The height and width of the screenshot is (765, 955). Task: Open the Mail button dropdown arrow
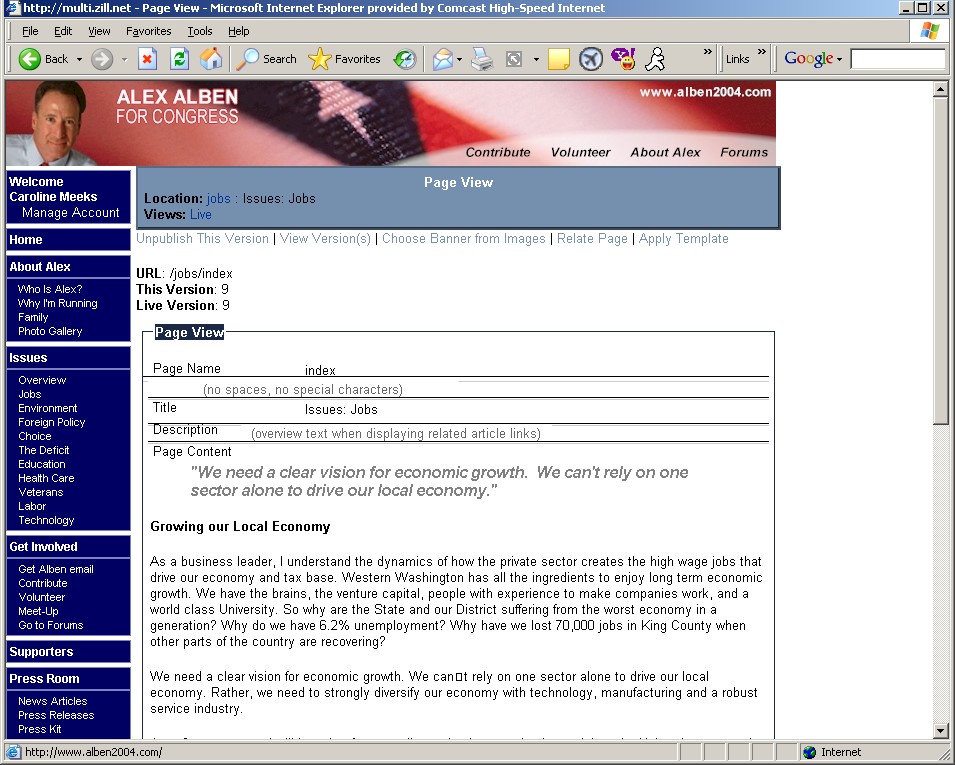[459, 60]
